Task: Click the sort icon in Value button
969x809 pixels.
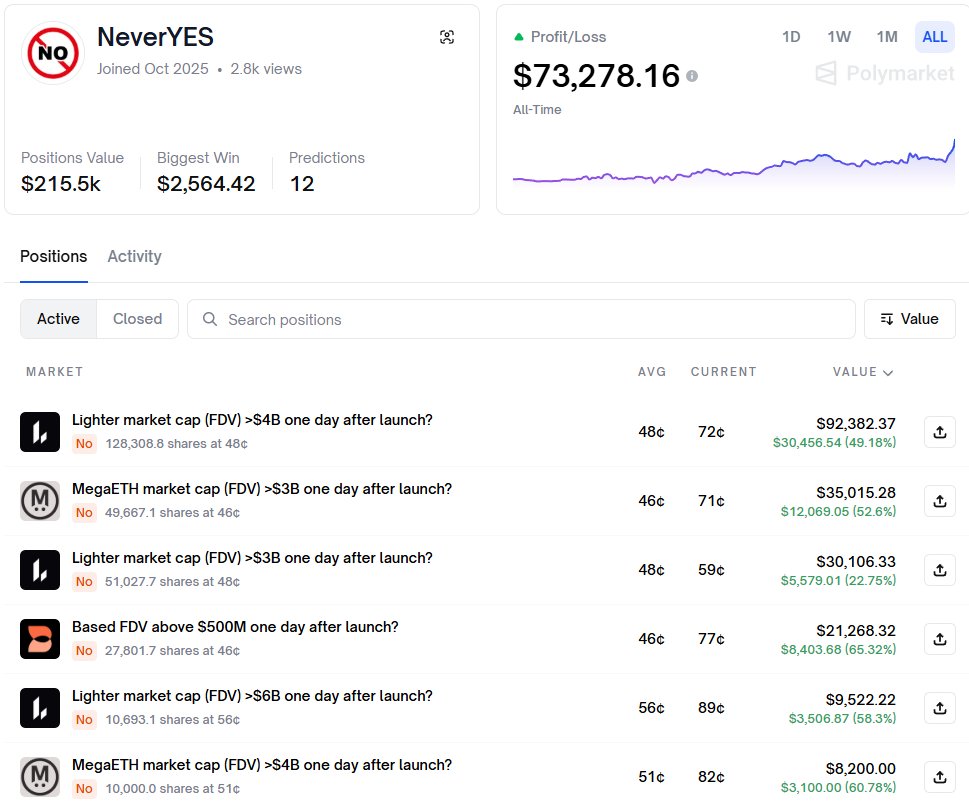Action: click(x=887, y=319)
